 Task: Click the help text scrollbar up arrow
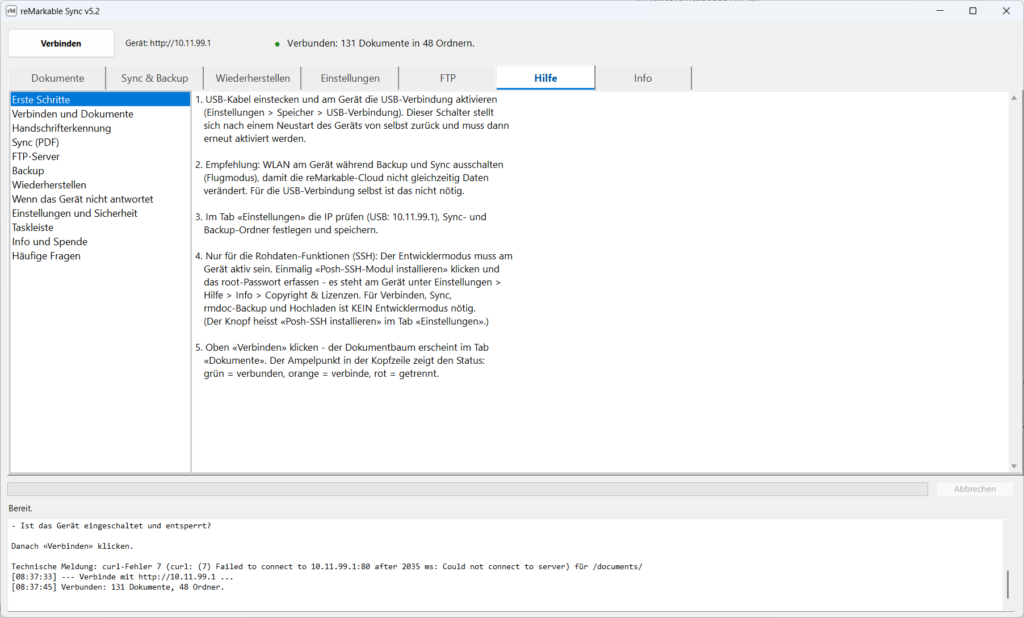[1014, 98]
